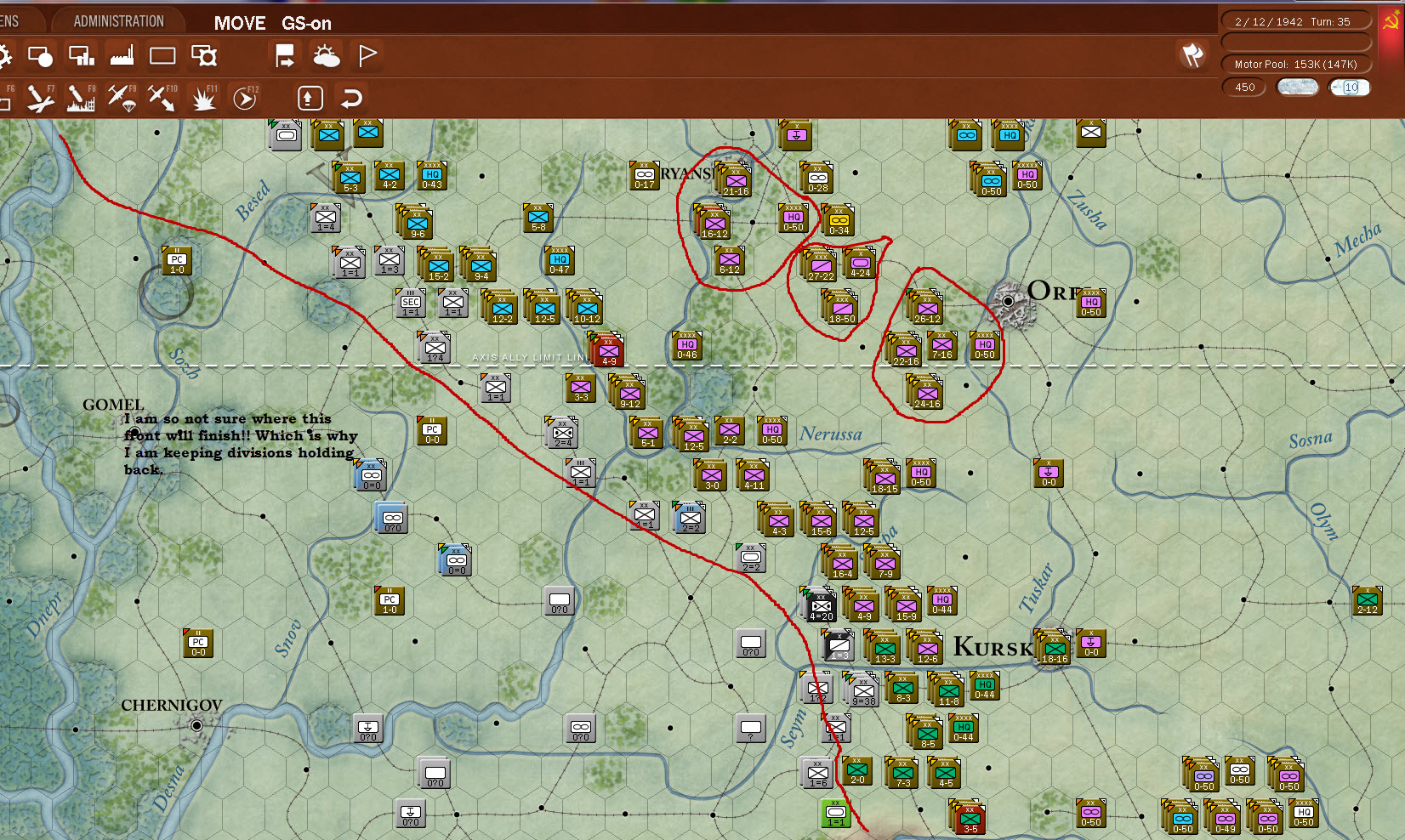Screen dimensions: 1405x840
Task: Click the undo curved-arrow icon
Action: [351, 98]
